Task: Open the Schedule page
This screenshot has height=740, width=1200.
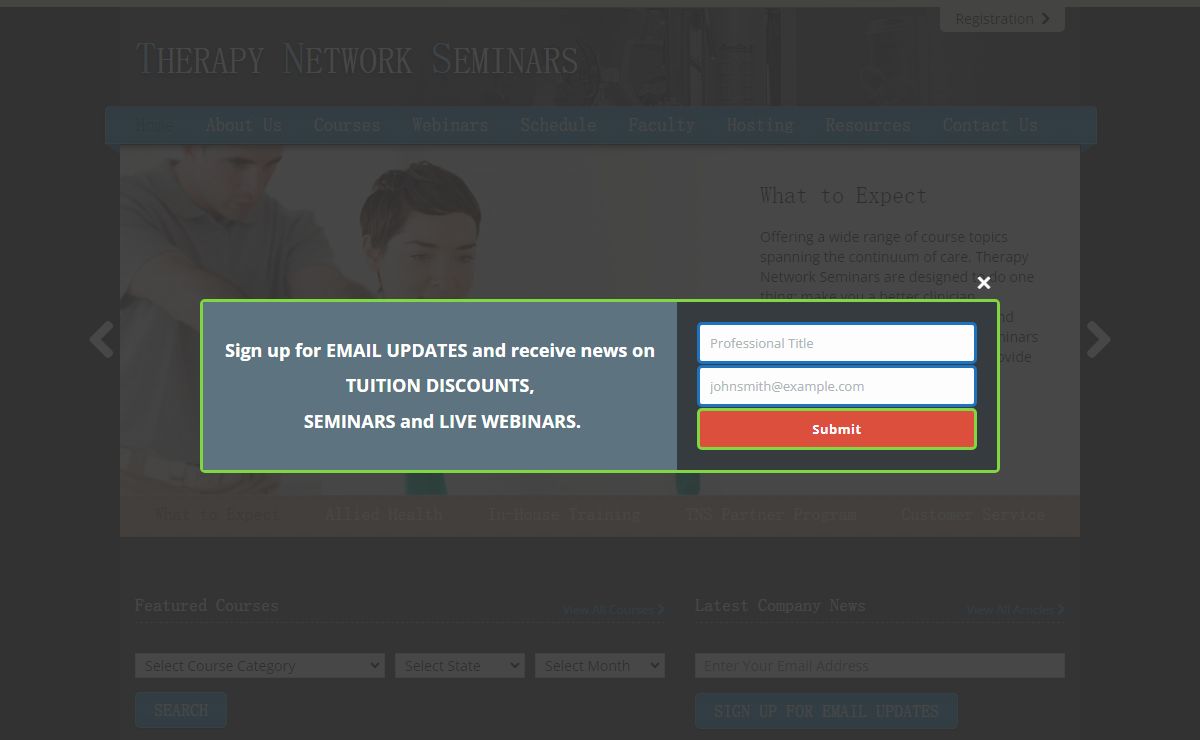Action: pos(558,125)
